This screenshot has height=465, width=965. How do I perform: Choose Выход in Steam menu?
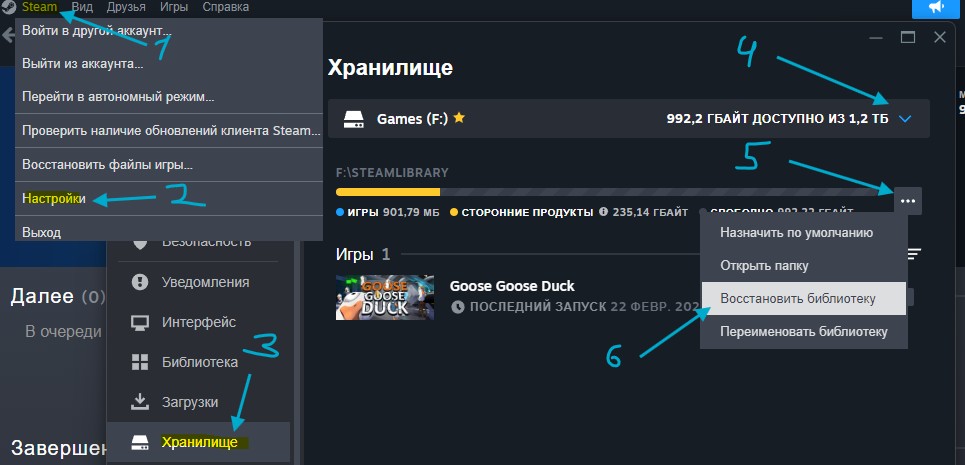169,231
